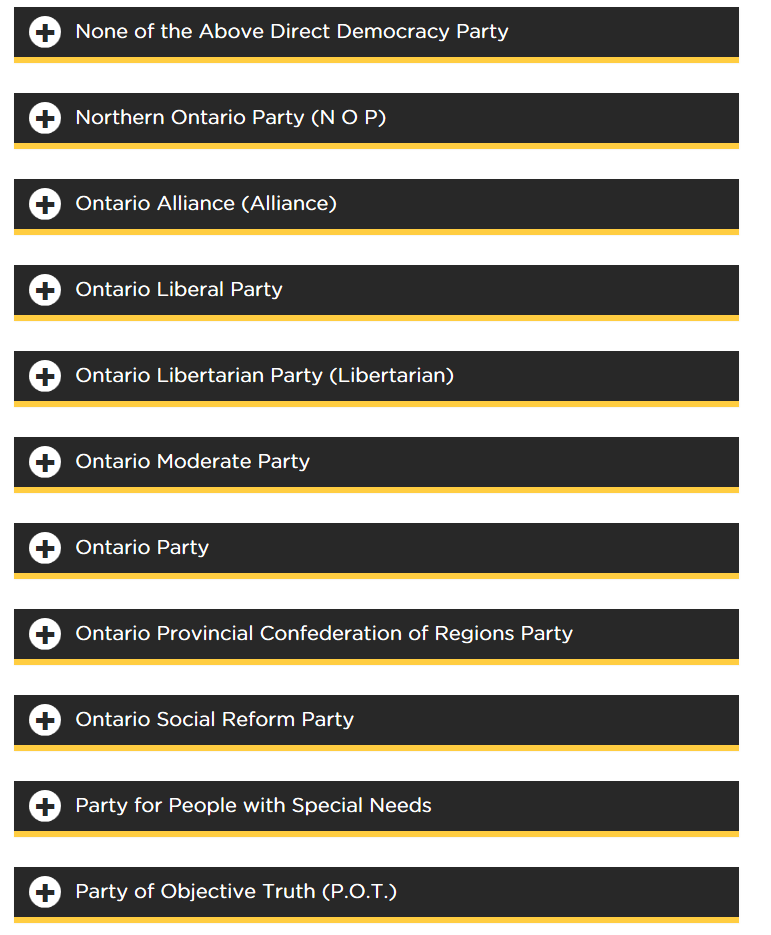This screenshot has width=771, height=935.
Task: Click plus icon beside None of the Above Direct Democracy Party
Action: coord(45,32)
